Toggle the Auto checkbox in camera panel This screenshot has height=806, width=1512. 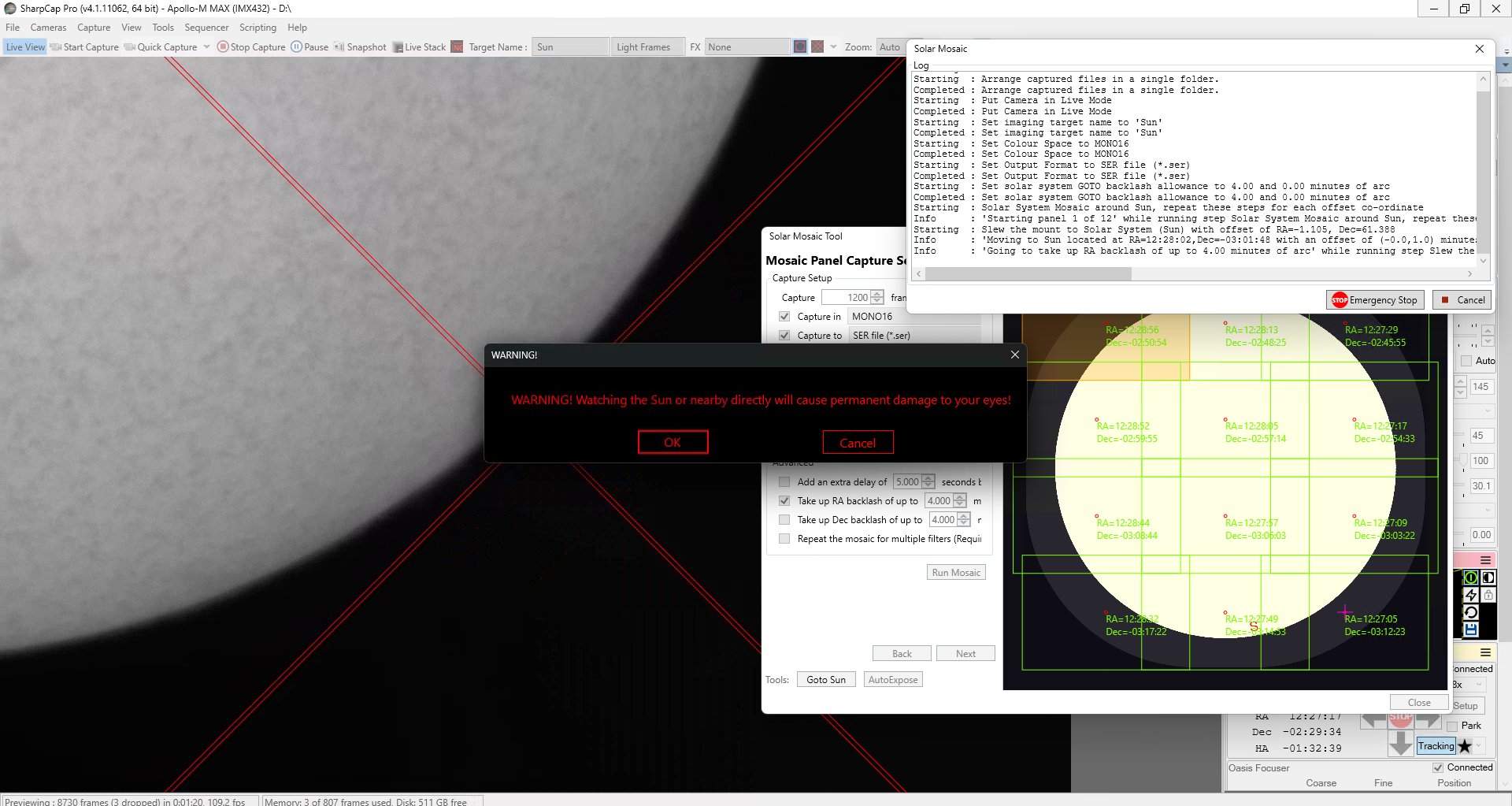(x=1466, y=361)
